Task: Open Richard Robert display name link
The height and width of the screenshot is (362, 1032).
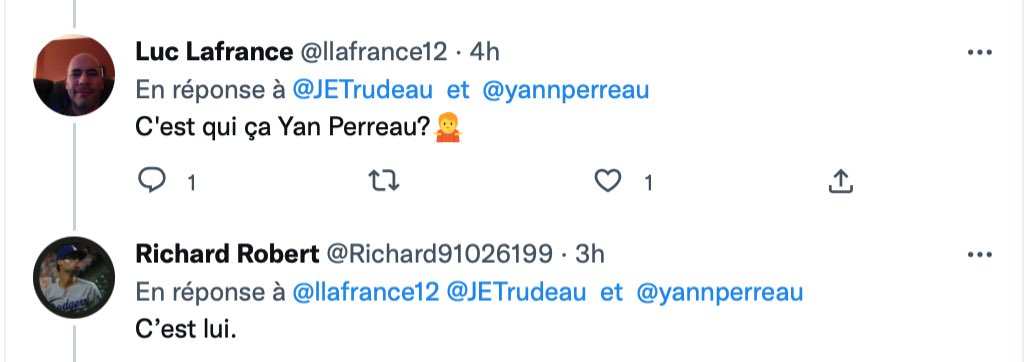Action: [x=228, y=253]
